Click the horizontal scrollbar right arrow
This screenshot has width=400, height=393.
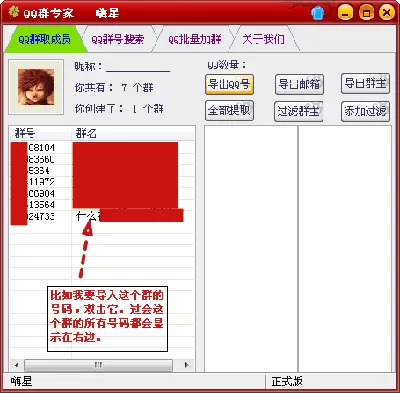coord(187,365)
